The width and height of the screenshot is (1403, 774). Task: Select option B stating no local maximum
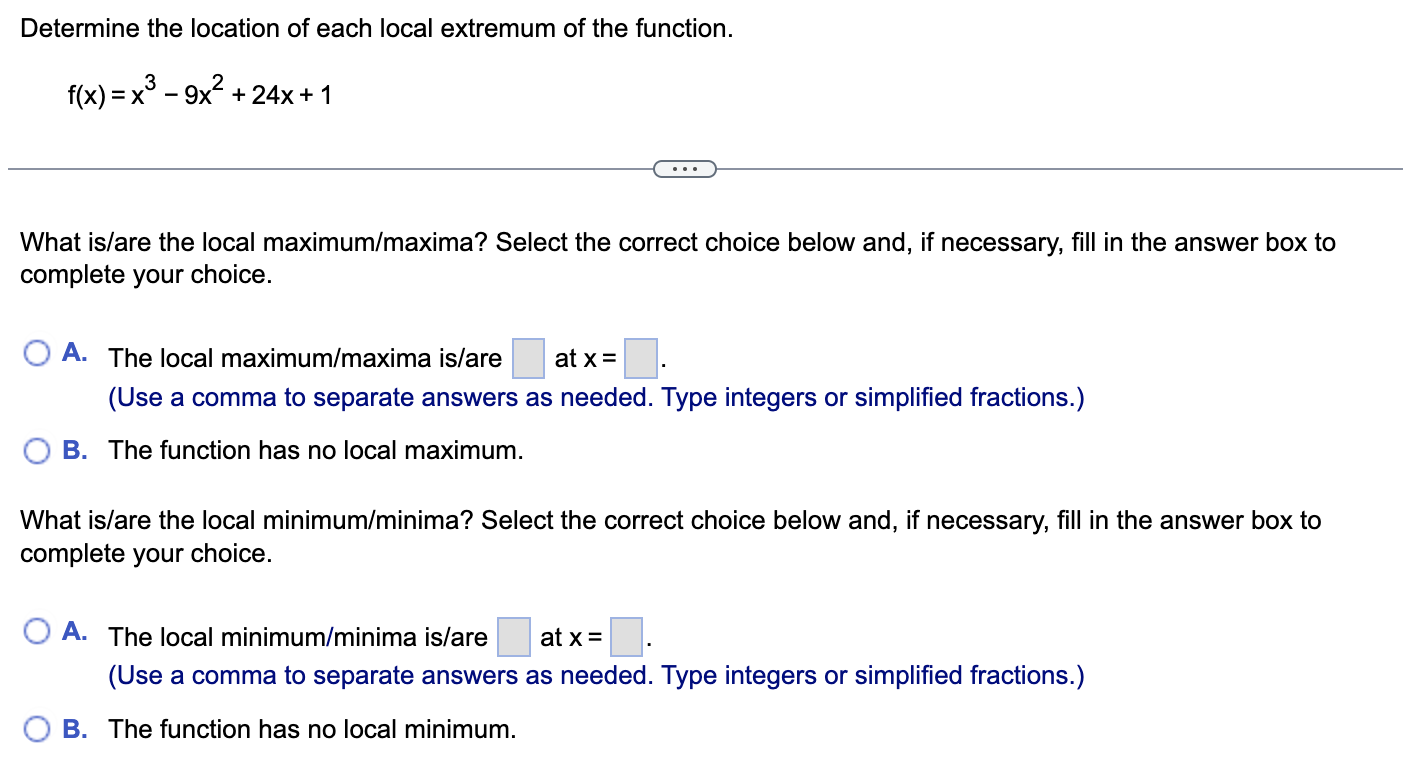pyautogui.click(x=37, y=451)
